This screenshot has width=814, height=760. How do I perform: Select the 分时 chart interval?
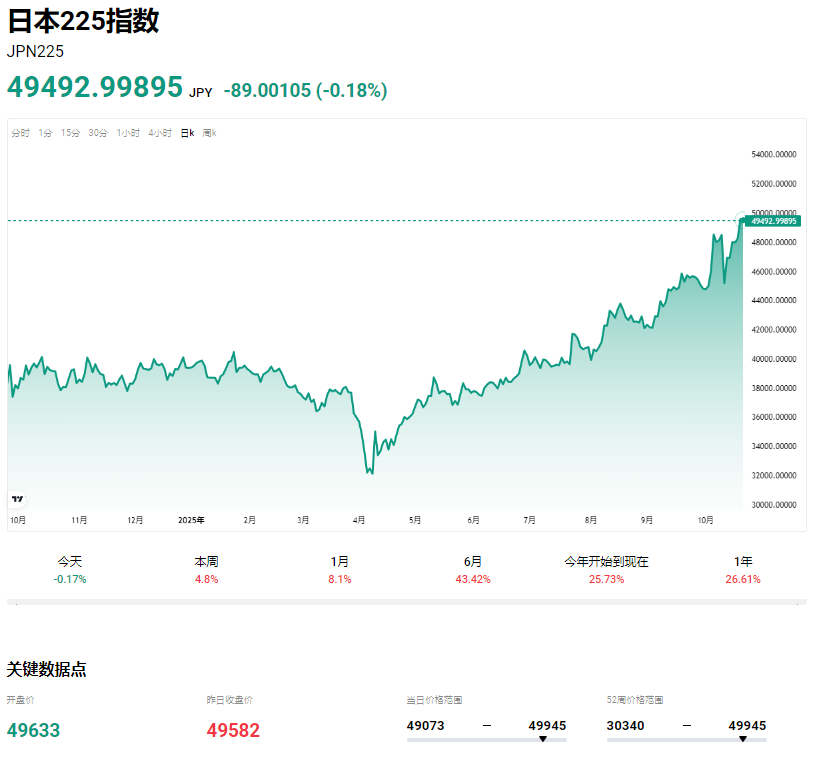pos(20,133)
